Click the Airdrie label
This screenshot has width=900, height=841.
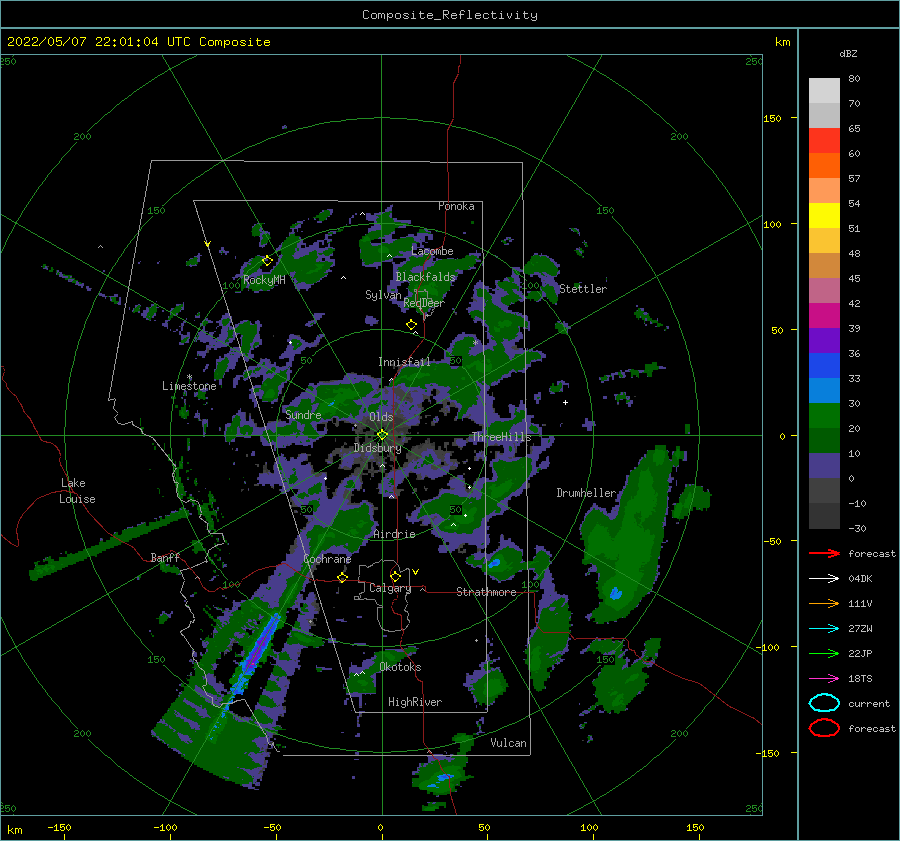(x=394, y=534)
